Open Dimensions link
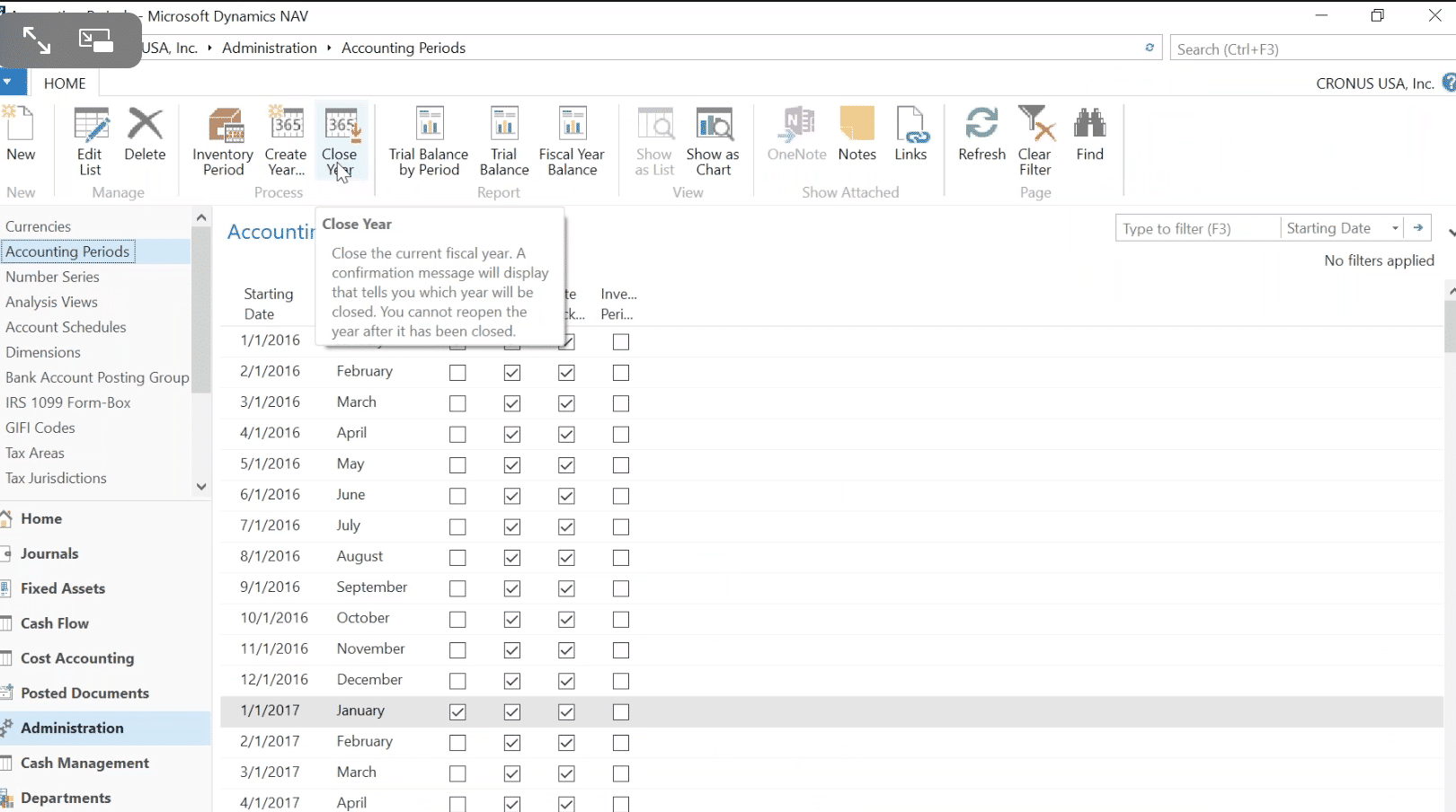This screenshot has width=1456, height=812. tap(43, 352)
